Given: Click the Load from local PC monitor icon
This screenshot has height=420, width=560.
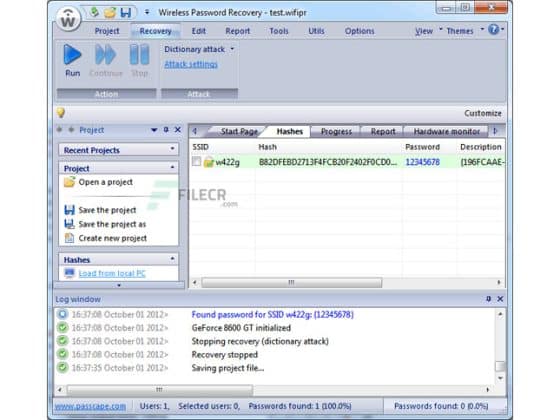Looking at the screenshot, I should click(x=69, y=273).
